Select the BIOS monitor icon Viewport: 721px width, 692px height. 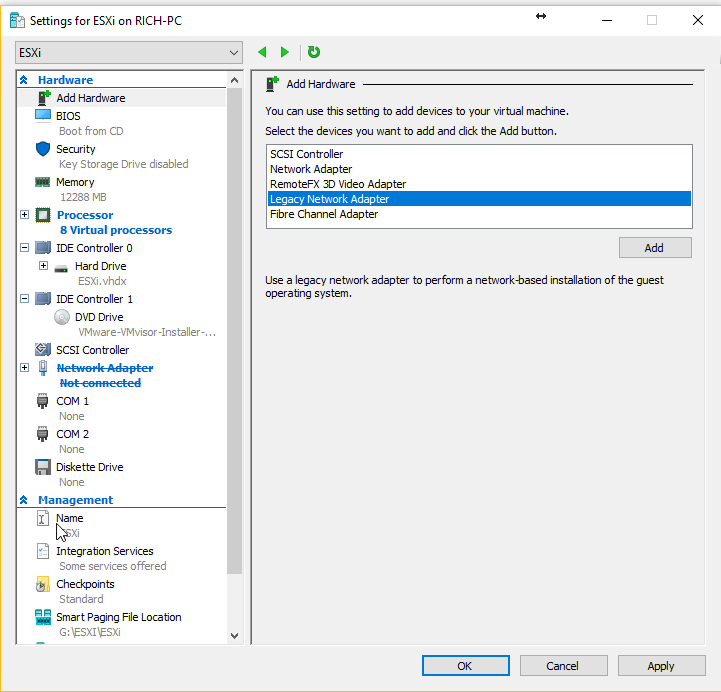43,116
